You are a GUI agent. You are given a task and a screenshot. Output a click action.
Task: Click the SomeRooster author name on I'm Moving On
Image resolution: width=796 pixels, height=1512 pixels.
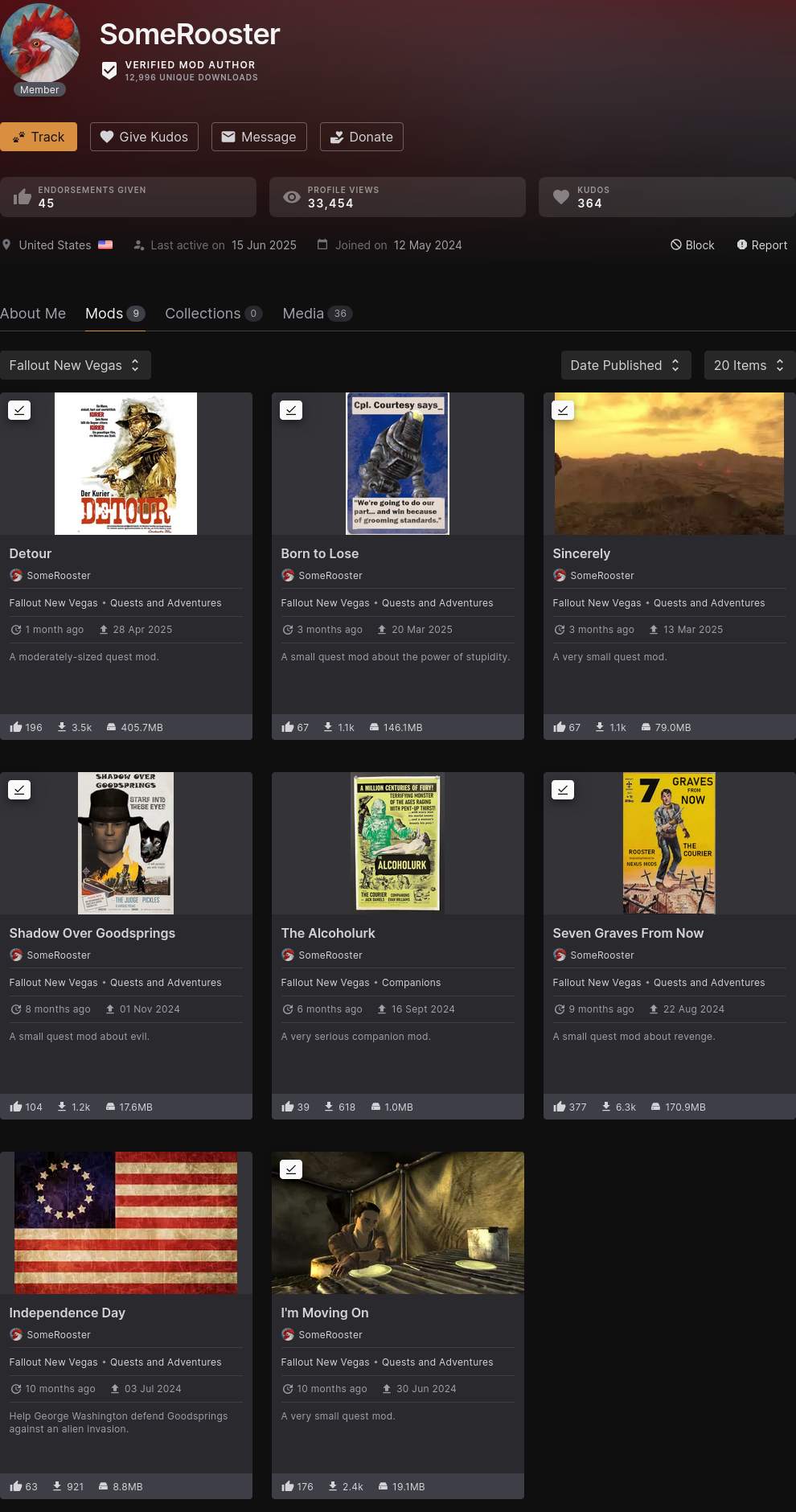(330, 1334)
